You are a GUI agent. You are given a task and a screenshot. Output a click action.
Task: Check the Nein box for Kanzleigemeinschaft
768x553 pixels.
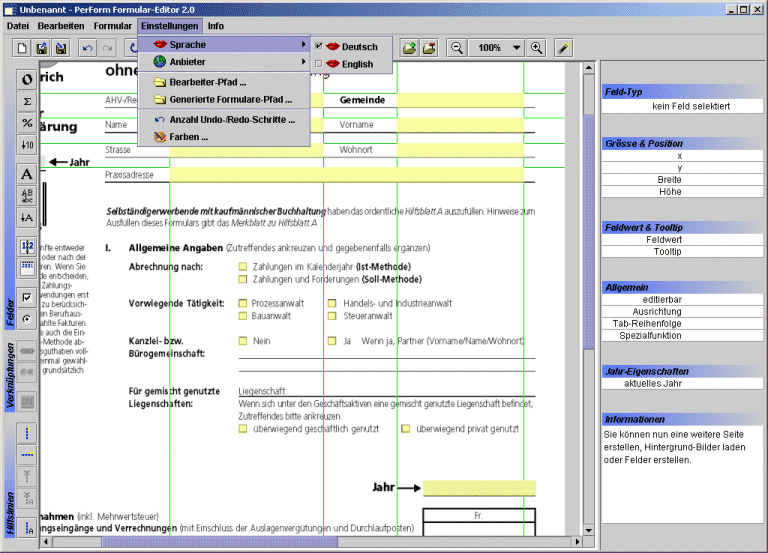click(x=242, y=341)
